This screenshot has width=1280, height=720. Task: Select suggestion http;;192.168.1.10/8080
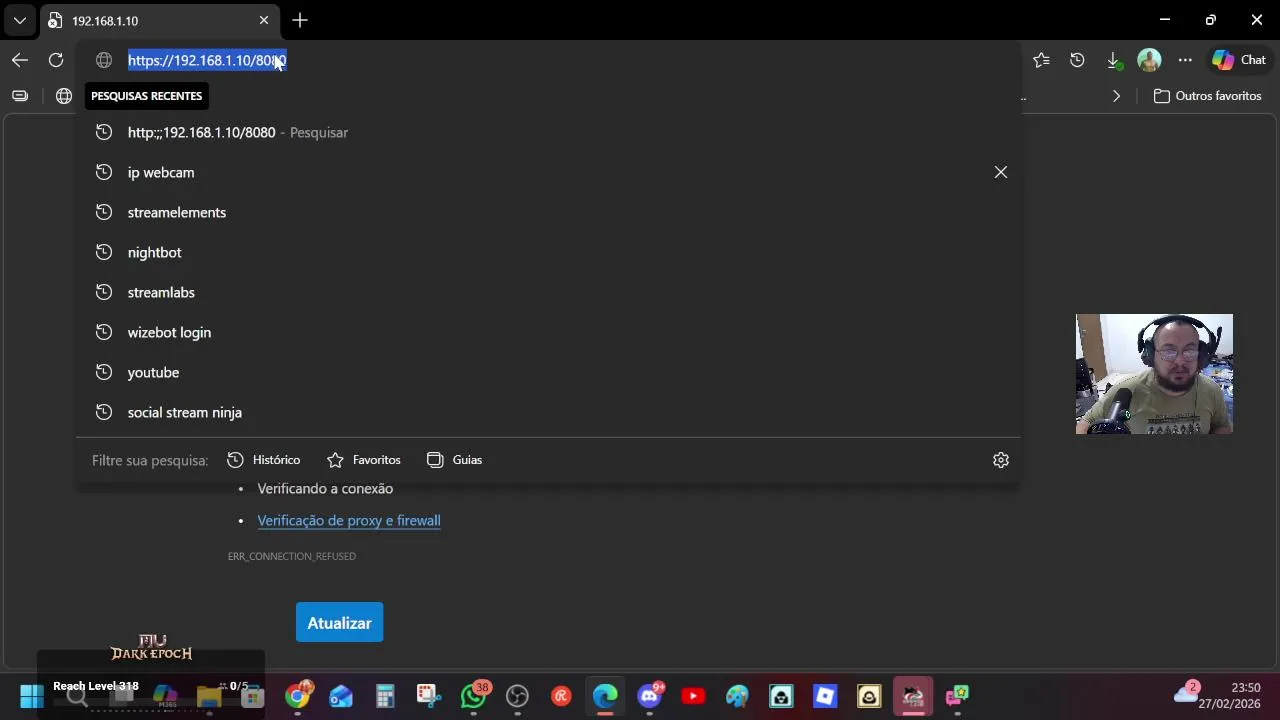[x=548, y=132]
